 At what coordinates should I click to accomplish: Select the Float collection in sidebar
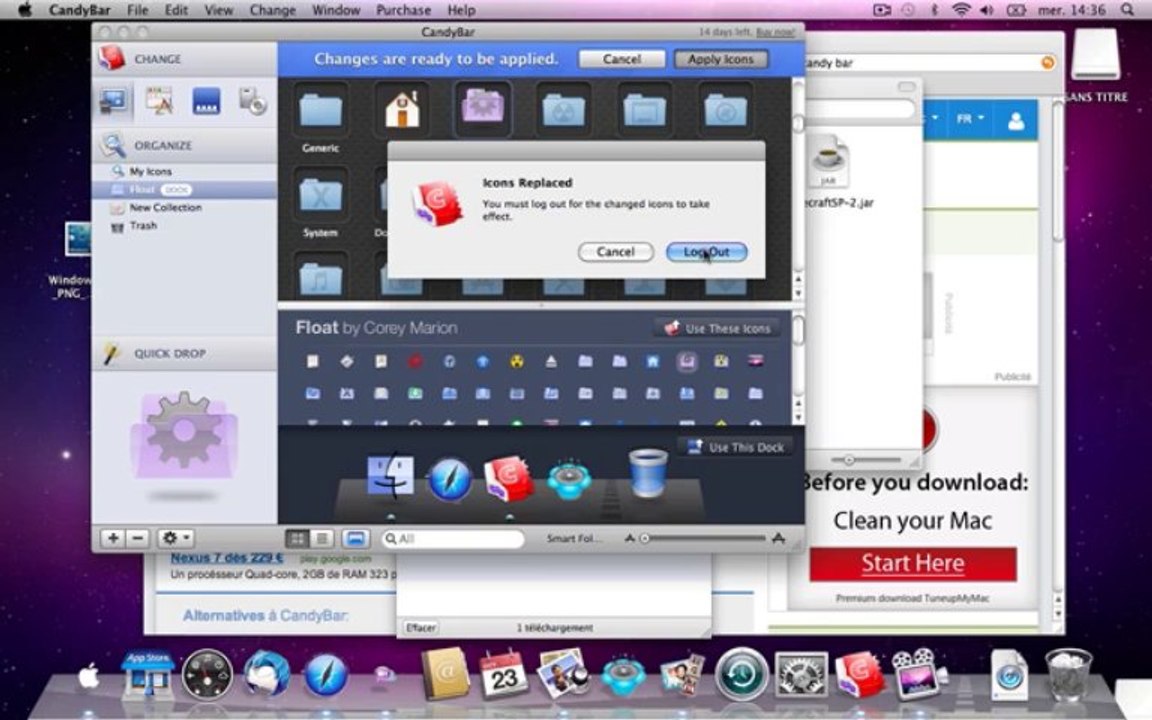(184, 190)
